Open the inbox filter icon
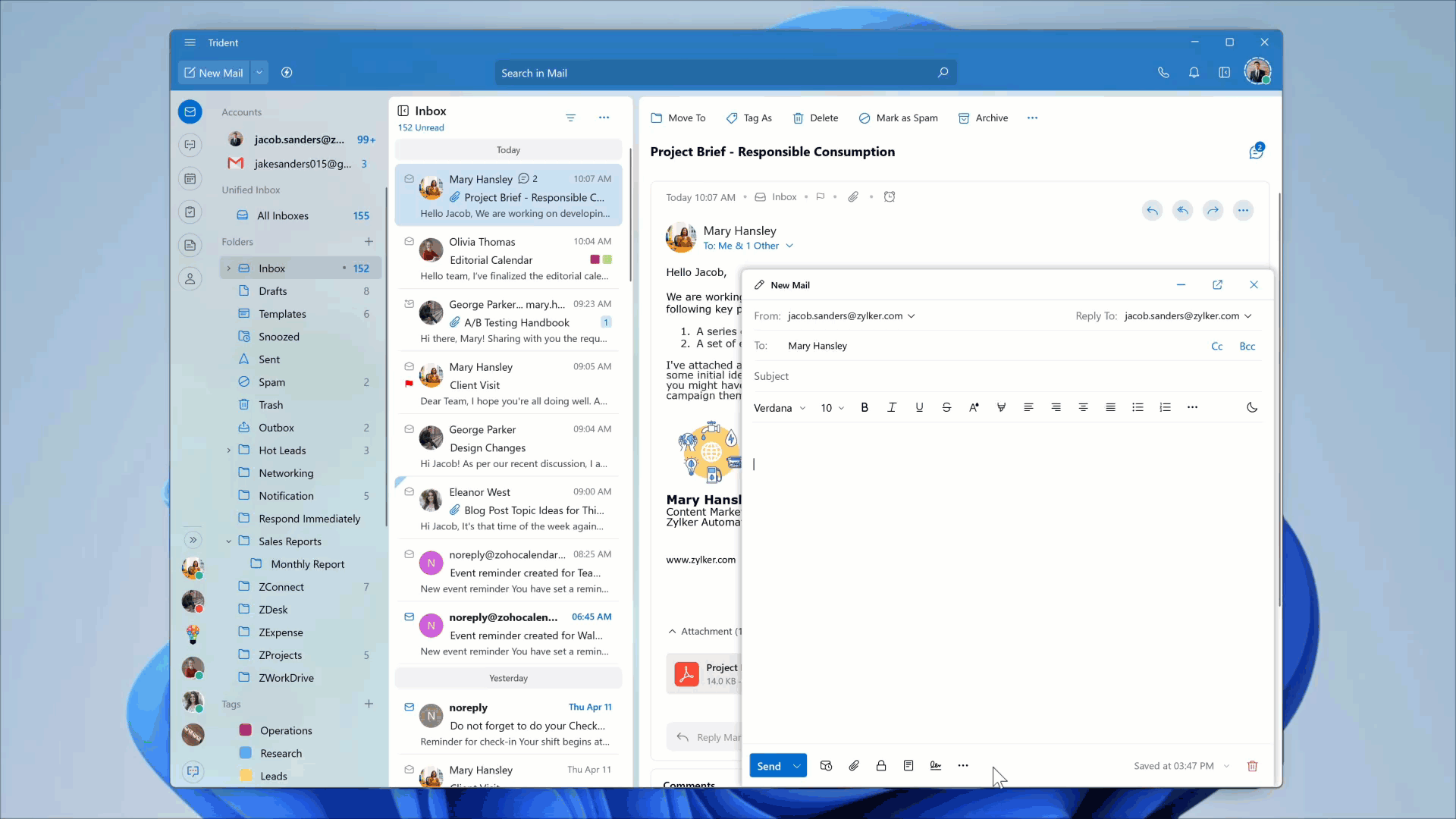1456x819 pixels. pyautogui.click(x=570, y=118)
